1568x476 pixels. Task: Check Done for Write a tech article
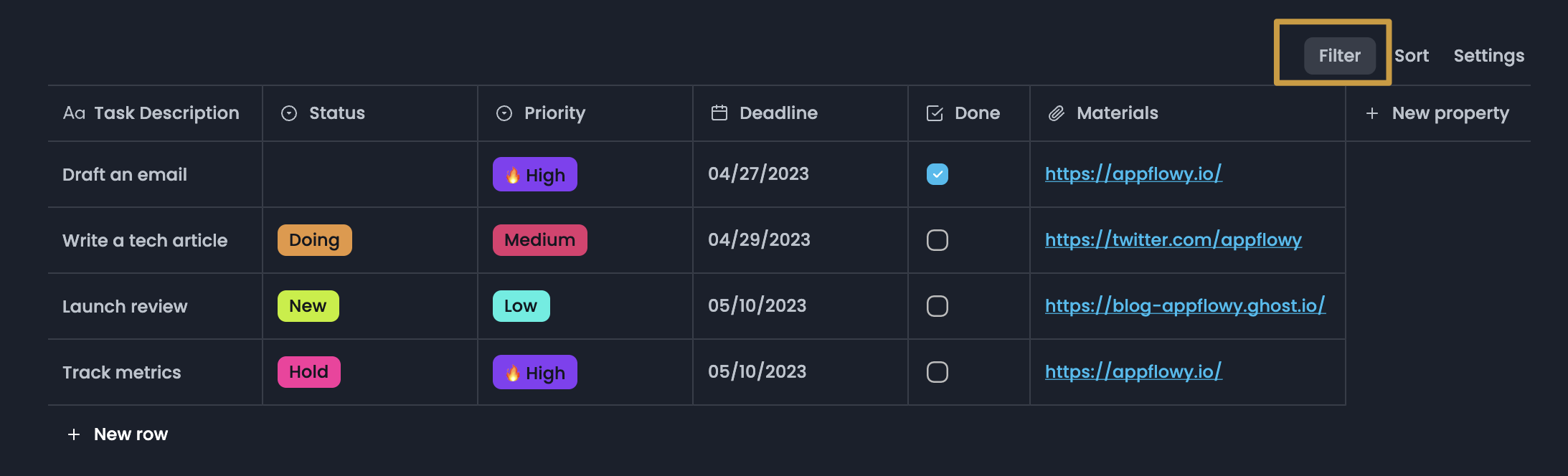938,240
